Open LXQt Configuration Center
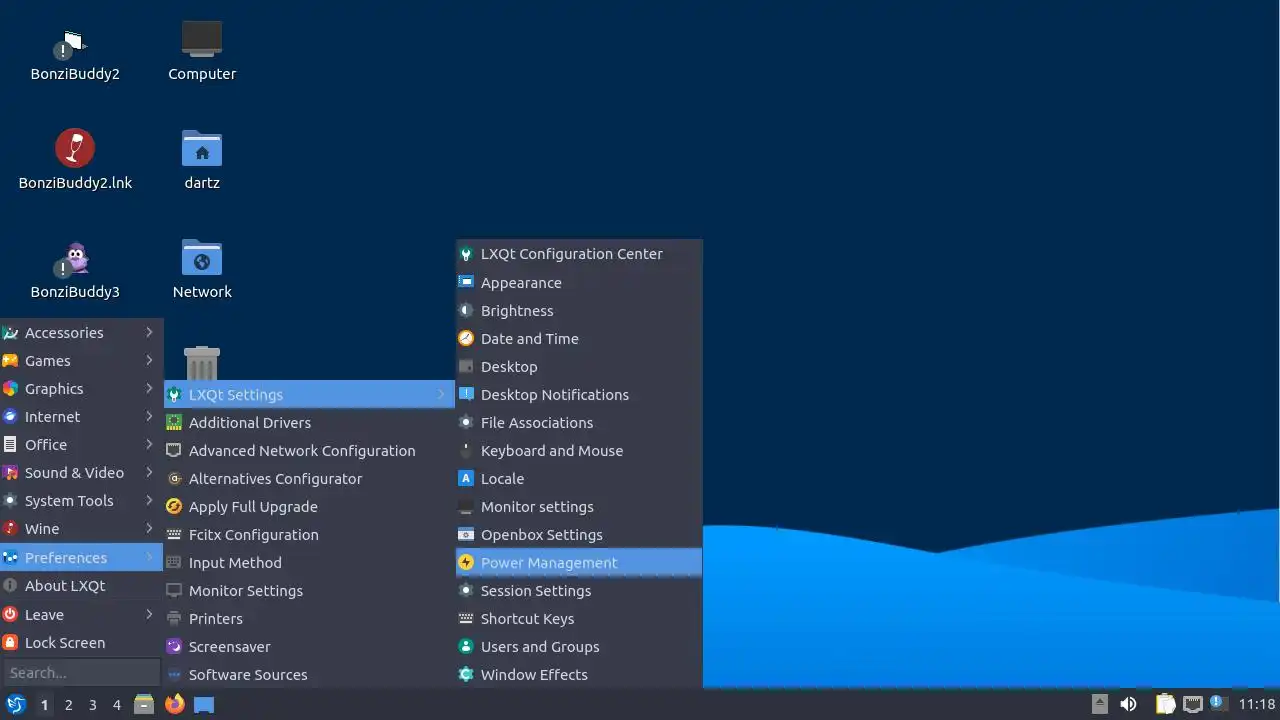The image size is (1280, 720). click(x=579, y=253)
